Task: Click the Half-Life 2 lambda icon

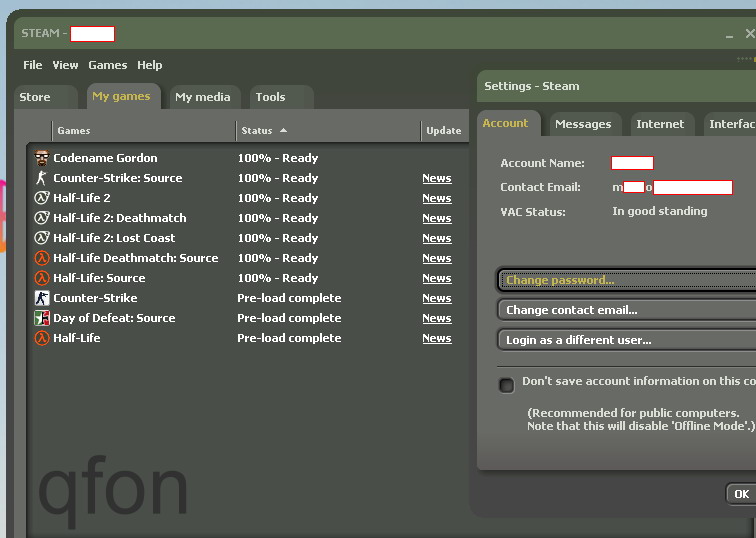Action: coord(42,198)
